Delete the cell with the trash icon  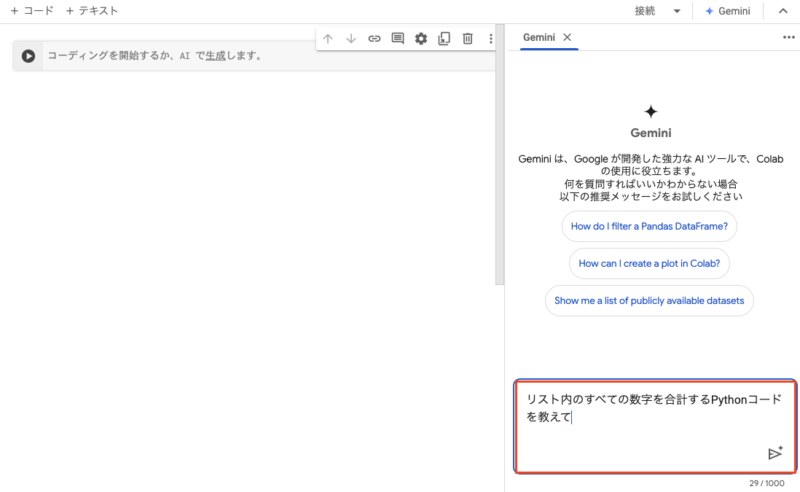[x=467, y=38]
